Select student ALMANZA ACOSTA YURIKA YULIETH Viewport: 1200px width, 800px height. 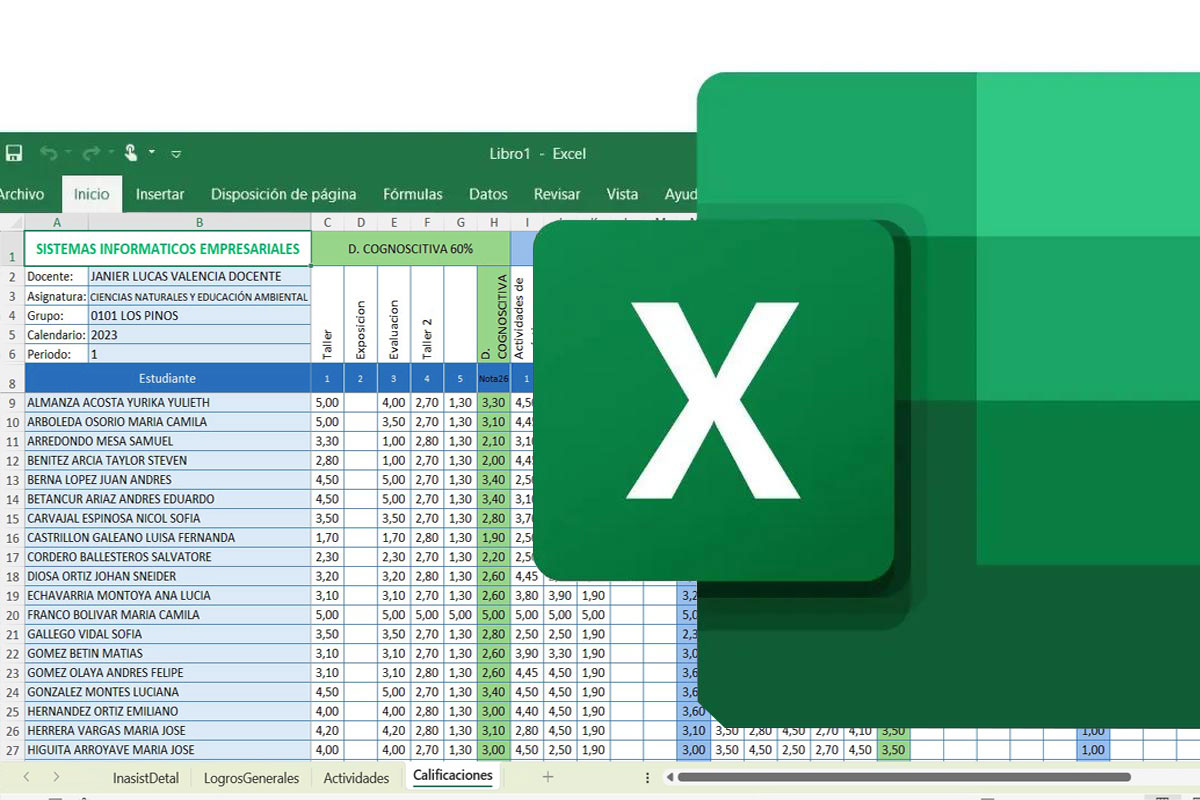(x=168, y=402)
